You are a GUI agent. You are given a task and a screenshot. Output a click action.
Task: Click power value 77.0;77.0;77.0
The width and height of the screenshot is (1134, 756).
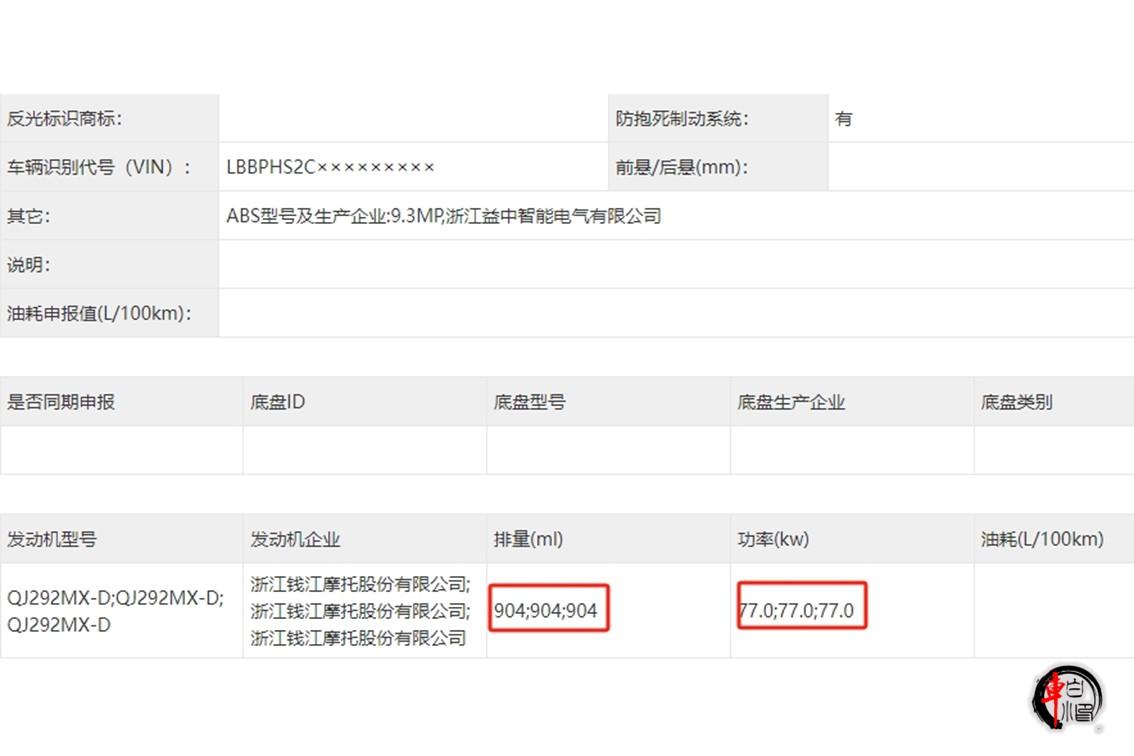click(x=796, y=611)
